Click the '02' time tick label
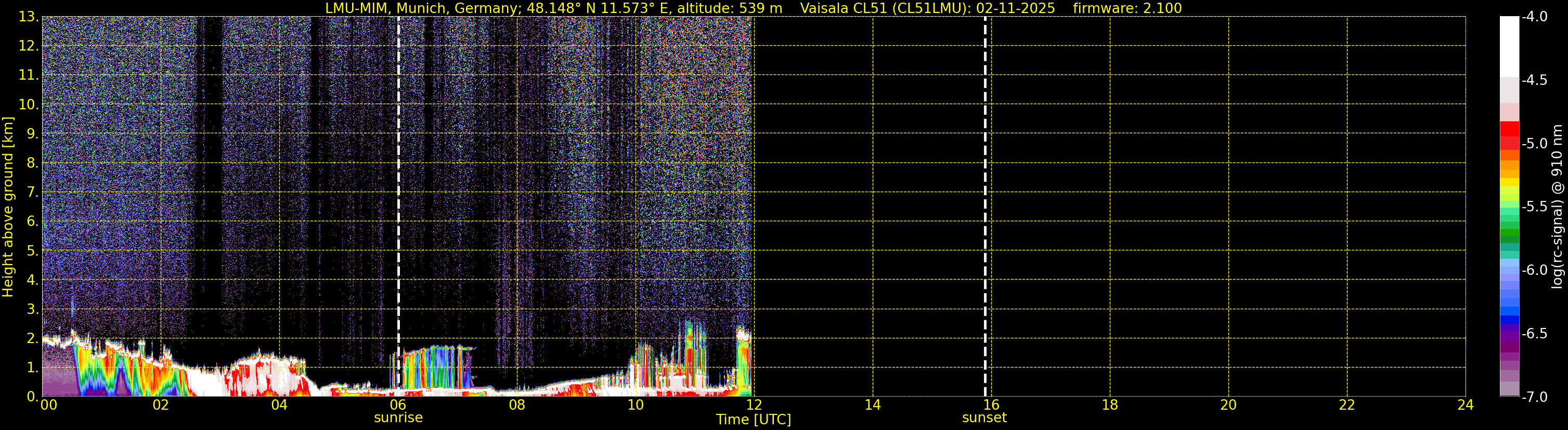Image resolution: width=1568 pixels, height=430 pixels. click(x=161, y=404)
